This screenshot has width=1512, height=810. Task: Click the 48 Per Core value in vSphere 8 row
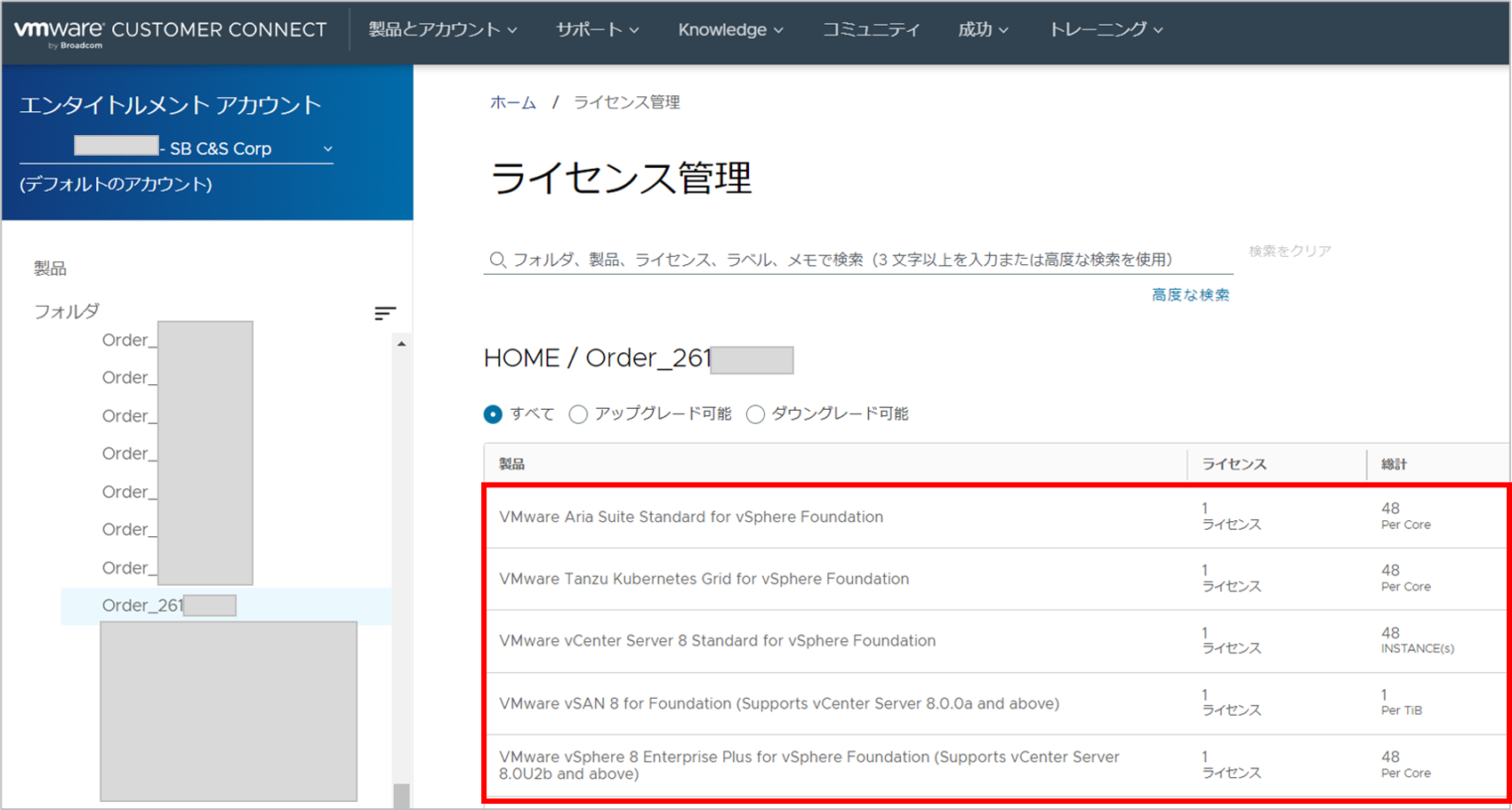pyautogui.click(x=1405, y=765)
